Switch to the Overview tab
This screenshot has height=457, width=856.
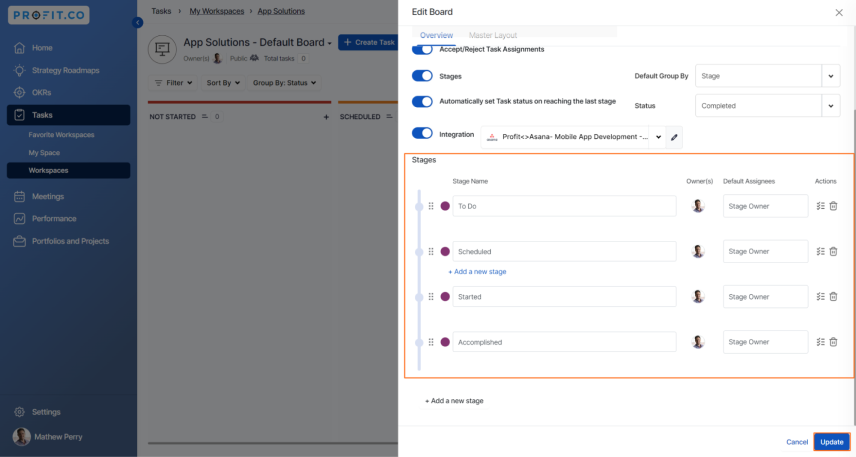coord(436,35)
